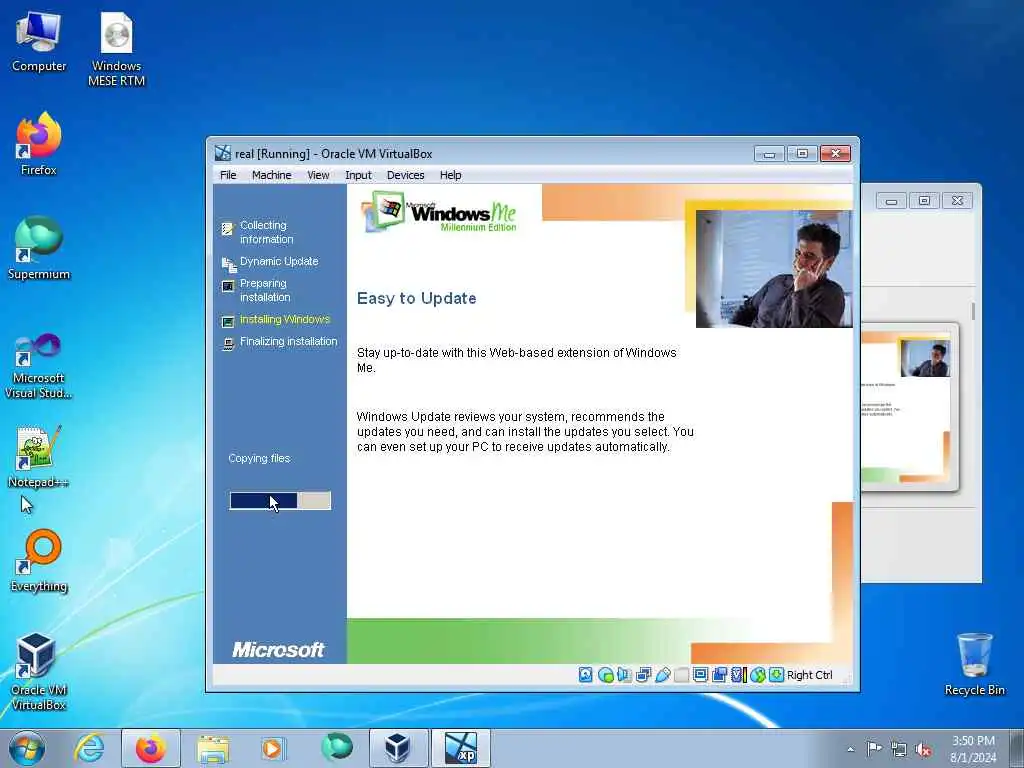The image size is (1024, 768).
Task: Open Action Center flag tray icon
Action: coord(874,748)
